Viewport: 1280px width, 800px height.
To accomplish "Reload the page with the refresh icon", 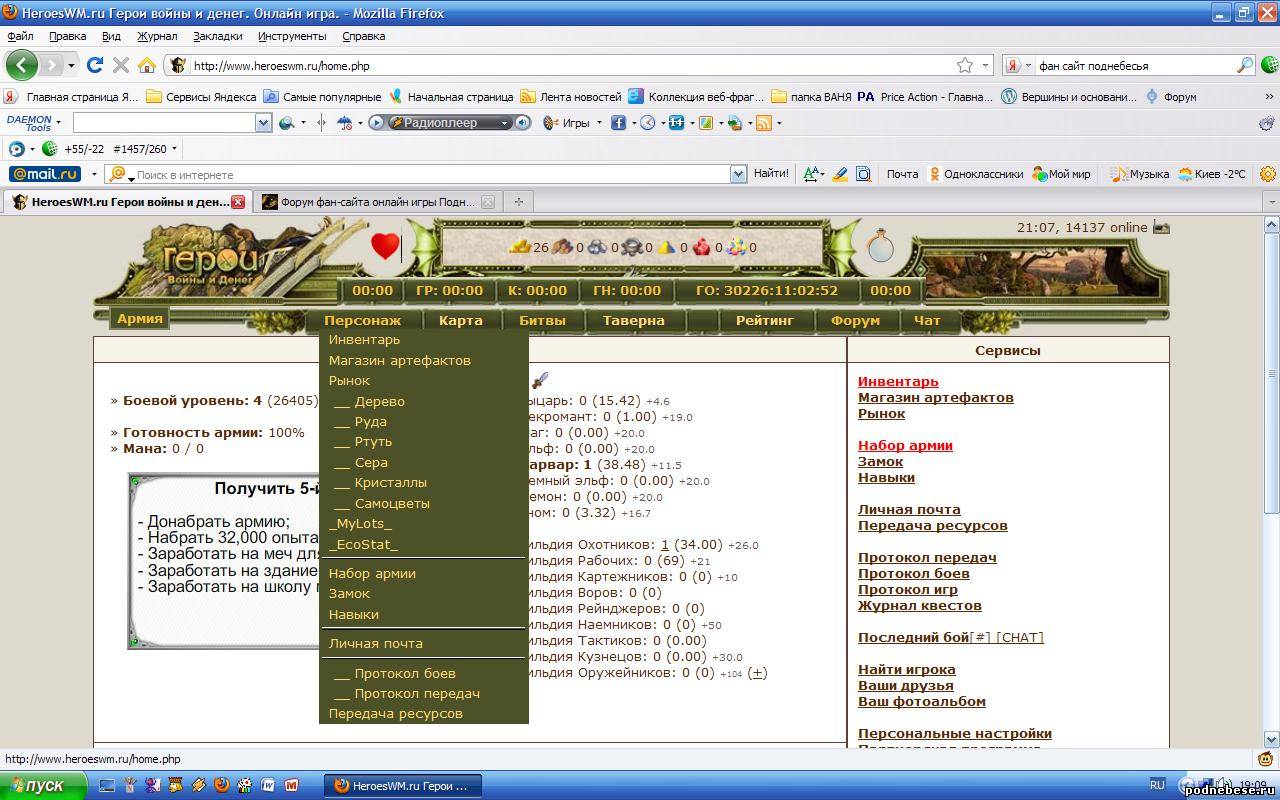I will 95,65.
